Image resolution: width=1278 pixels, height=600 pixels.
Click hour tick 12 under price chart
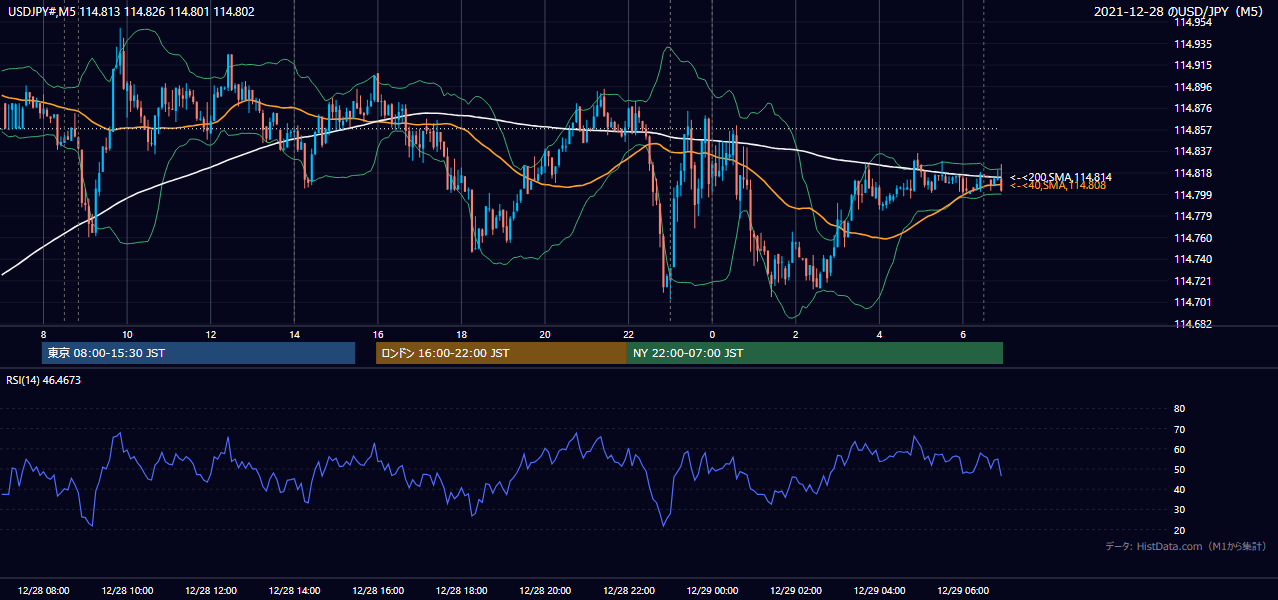click(x=210, y=334)
